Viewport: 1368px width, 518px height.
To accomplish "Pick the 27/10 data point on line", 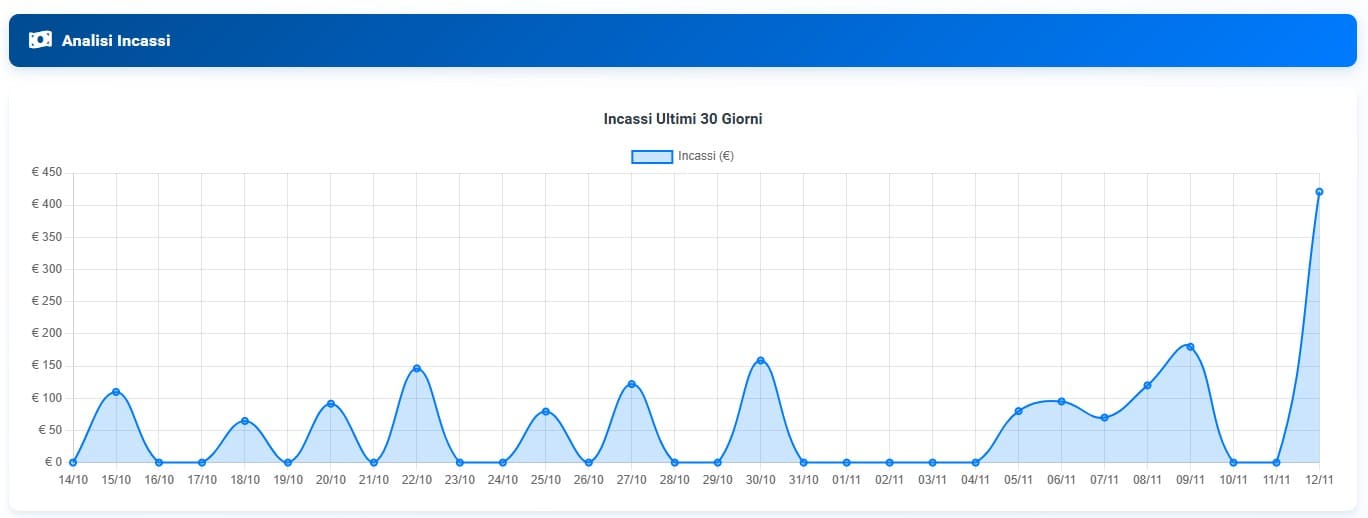I will [631, 384].
